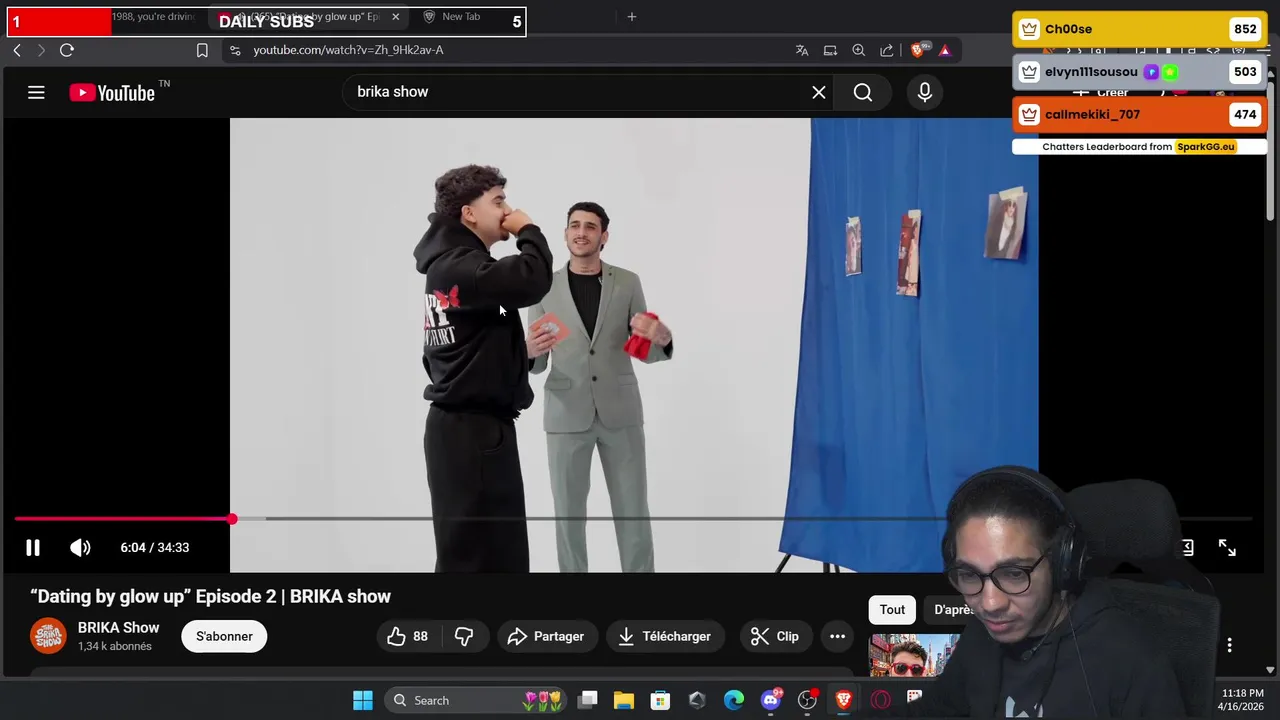Screen dimensions: 1280x720
Task: Like the video with thumbs up
Action: [408, 636]
